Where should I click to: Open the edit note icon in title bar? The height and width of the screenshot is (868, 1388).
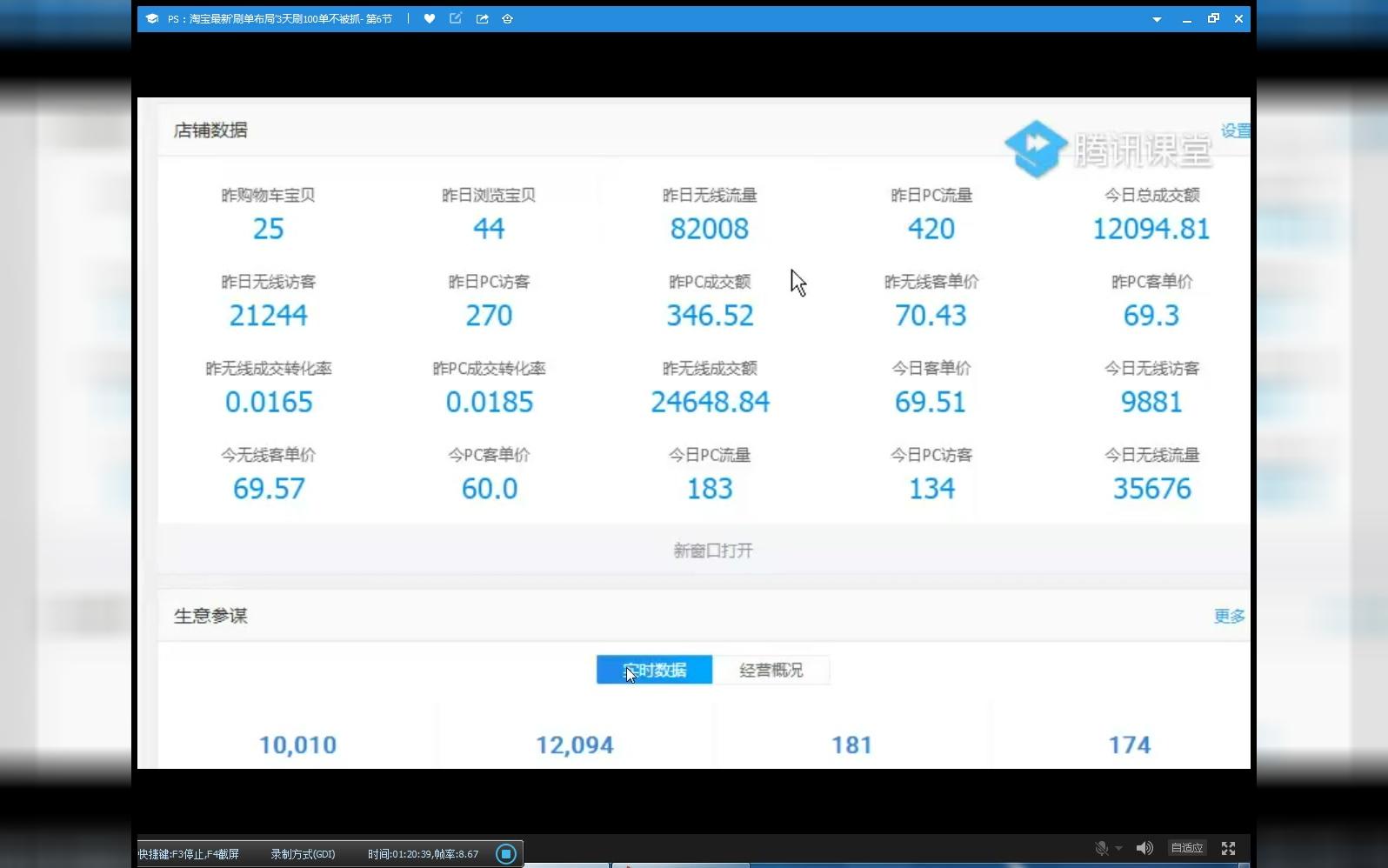coord(456,18)
